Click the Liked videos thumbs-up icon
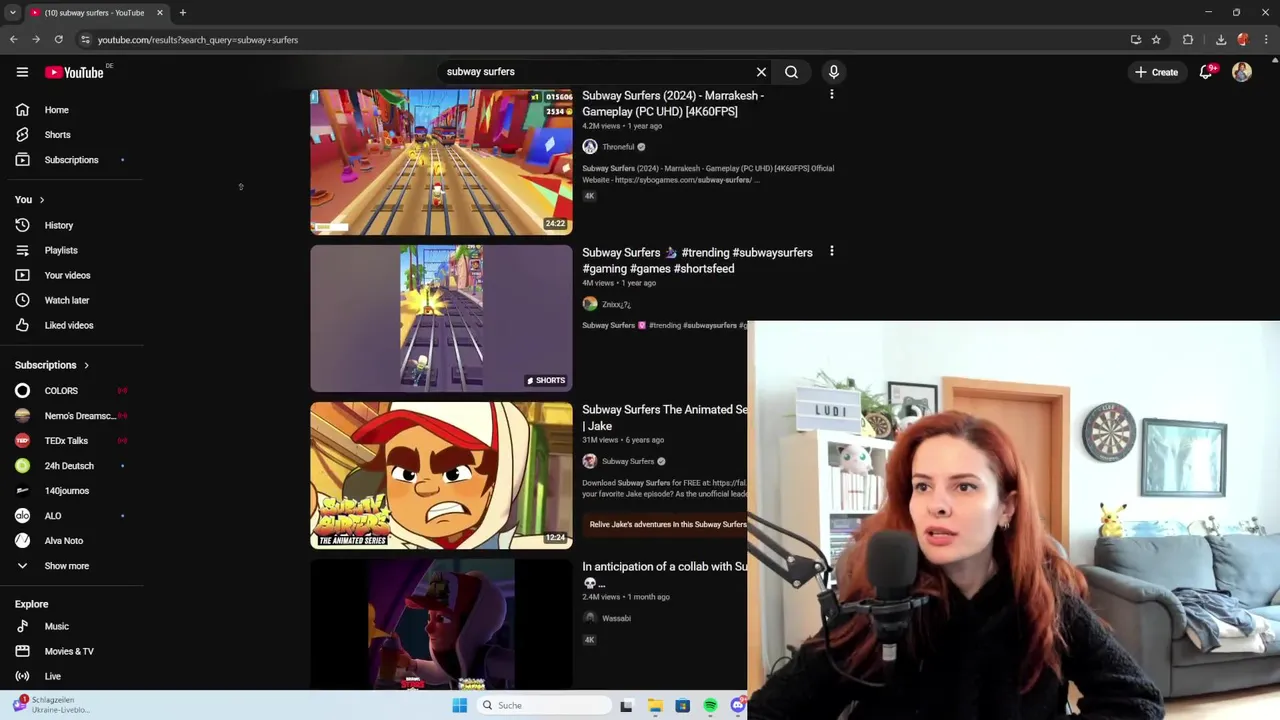This screenshot has width=1280, height=720. (22, 325)
